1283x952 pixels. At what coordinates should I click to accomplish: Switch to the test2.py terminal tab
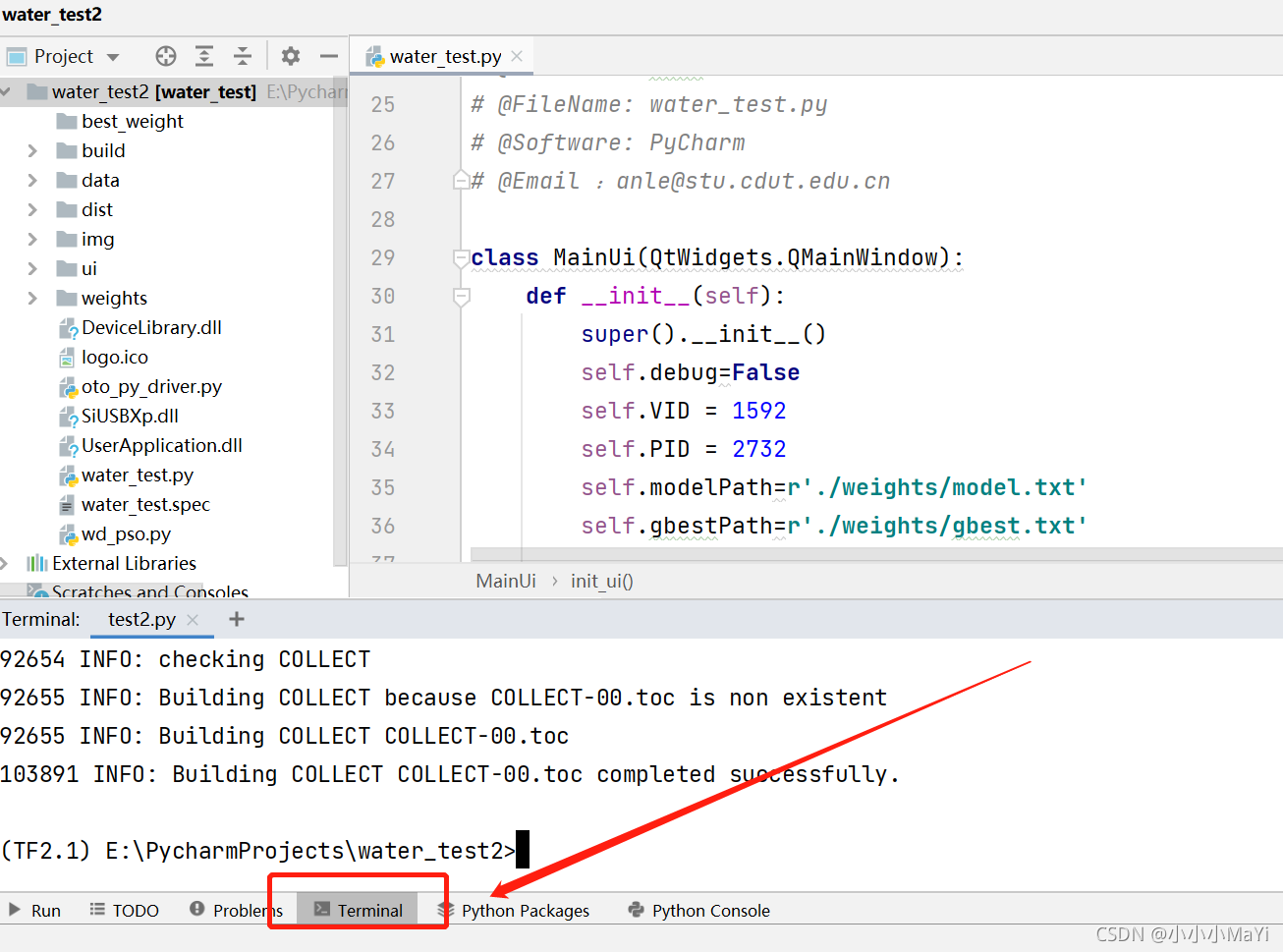pos(142,619)
